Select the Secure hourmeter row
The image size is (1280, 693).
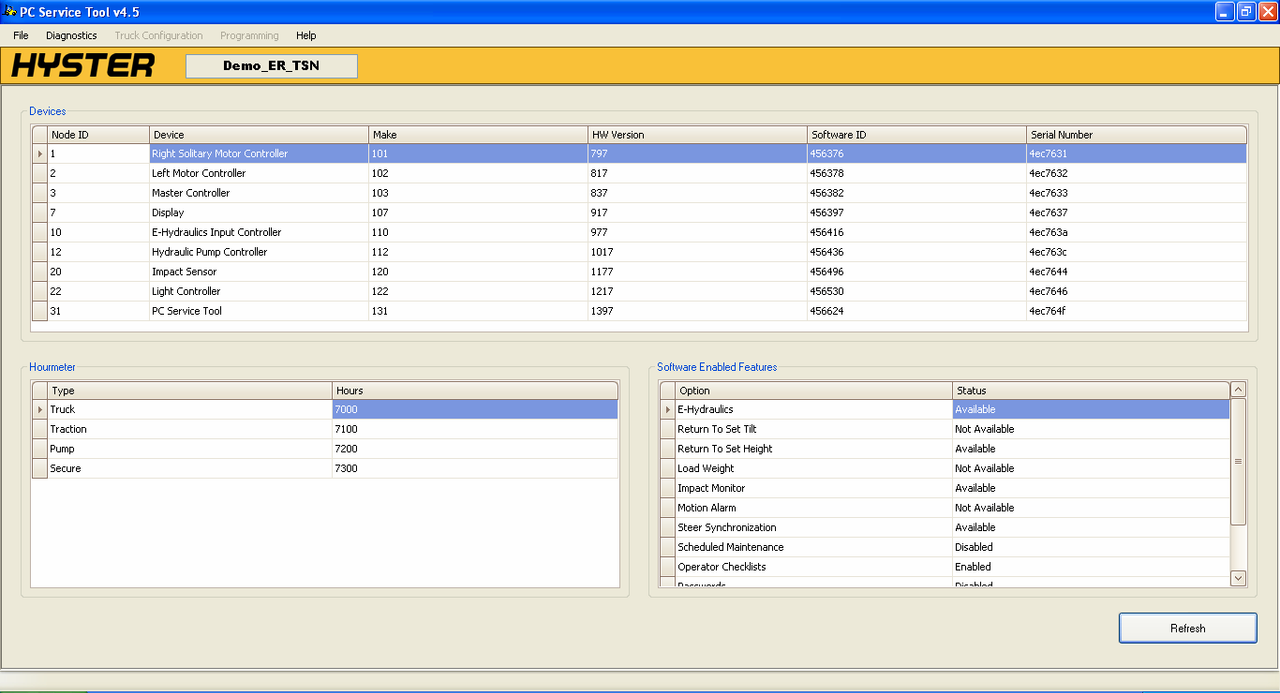(x=325, y=468)
